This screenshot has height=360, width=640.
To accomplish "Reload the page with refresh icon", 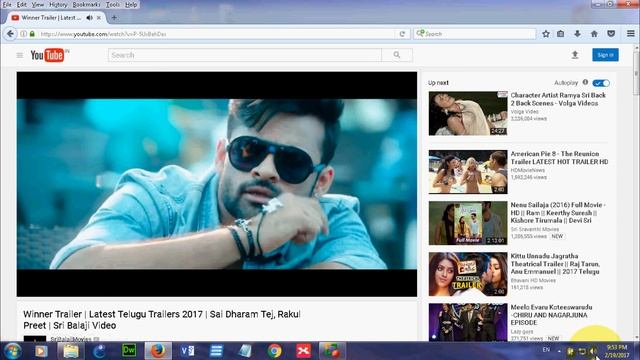I will click(402, 34).
